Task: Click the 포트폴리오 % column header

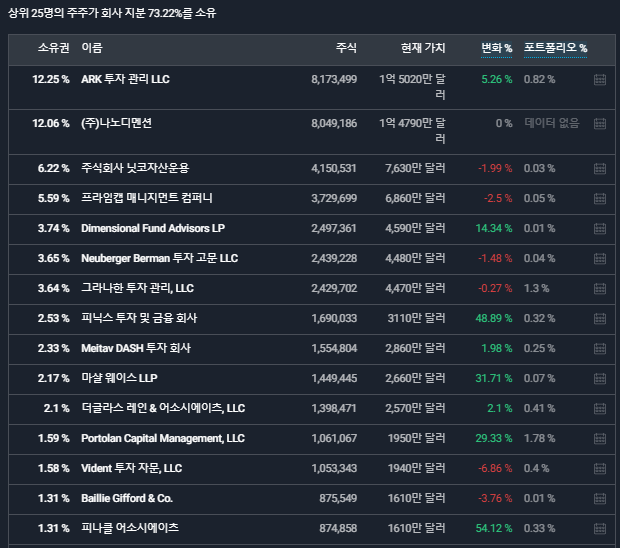Action: (555, 48)
